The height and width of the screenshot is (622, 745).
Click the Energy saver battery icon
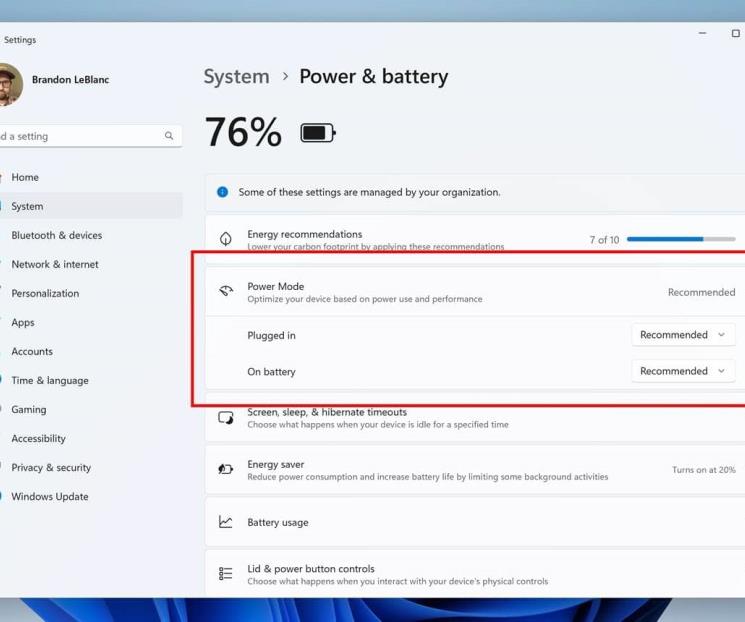click(226, 469)
